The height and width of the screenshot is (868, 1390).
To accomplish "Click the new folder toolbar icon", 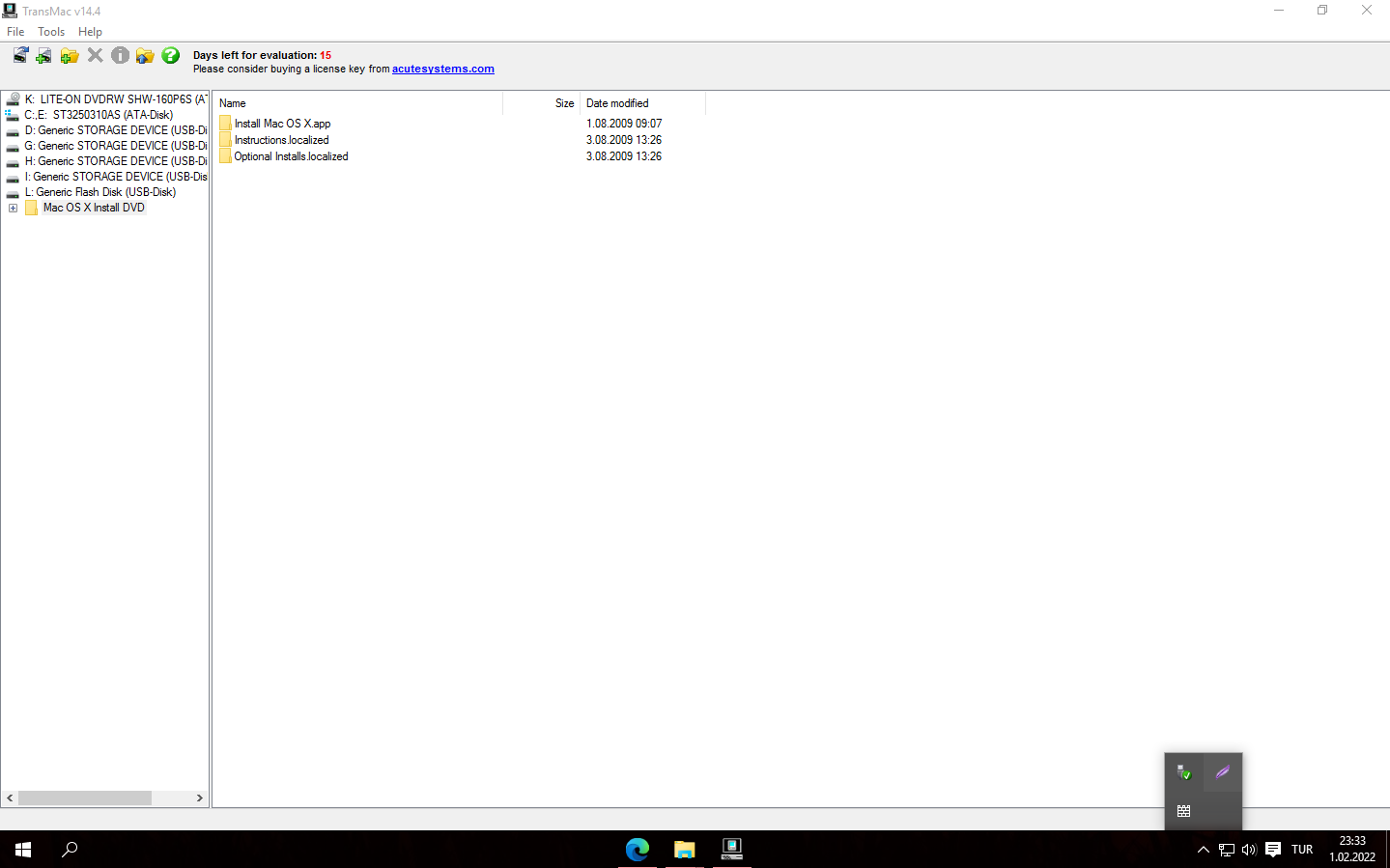I will click(x=70, y=55).
